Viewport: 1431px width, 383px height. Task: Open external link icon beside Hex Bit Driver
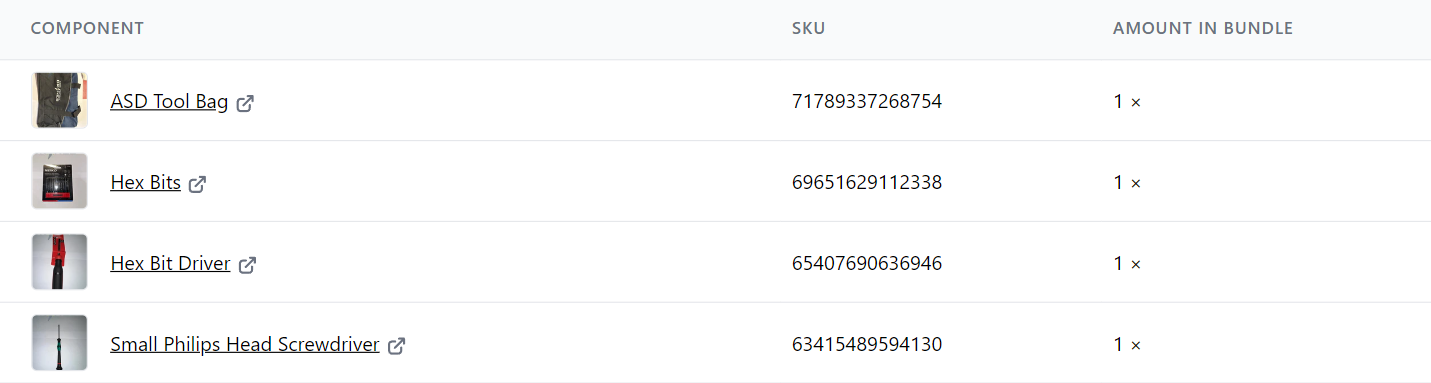tap(247, 265)
